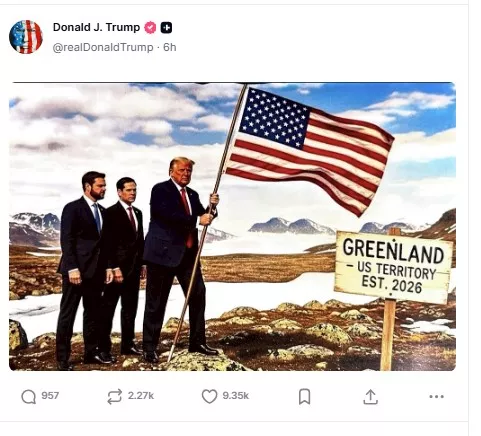Click the 2.27k repost count
Image resolution: width=481 pixels, height=436 pixels.
(x=141, y=396)
